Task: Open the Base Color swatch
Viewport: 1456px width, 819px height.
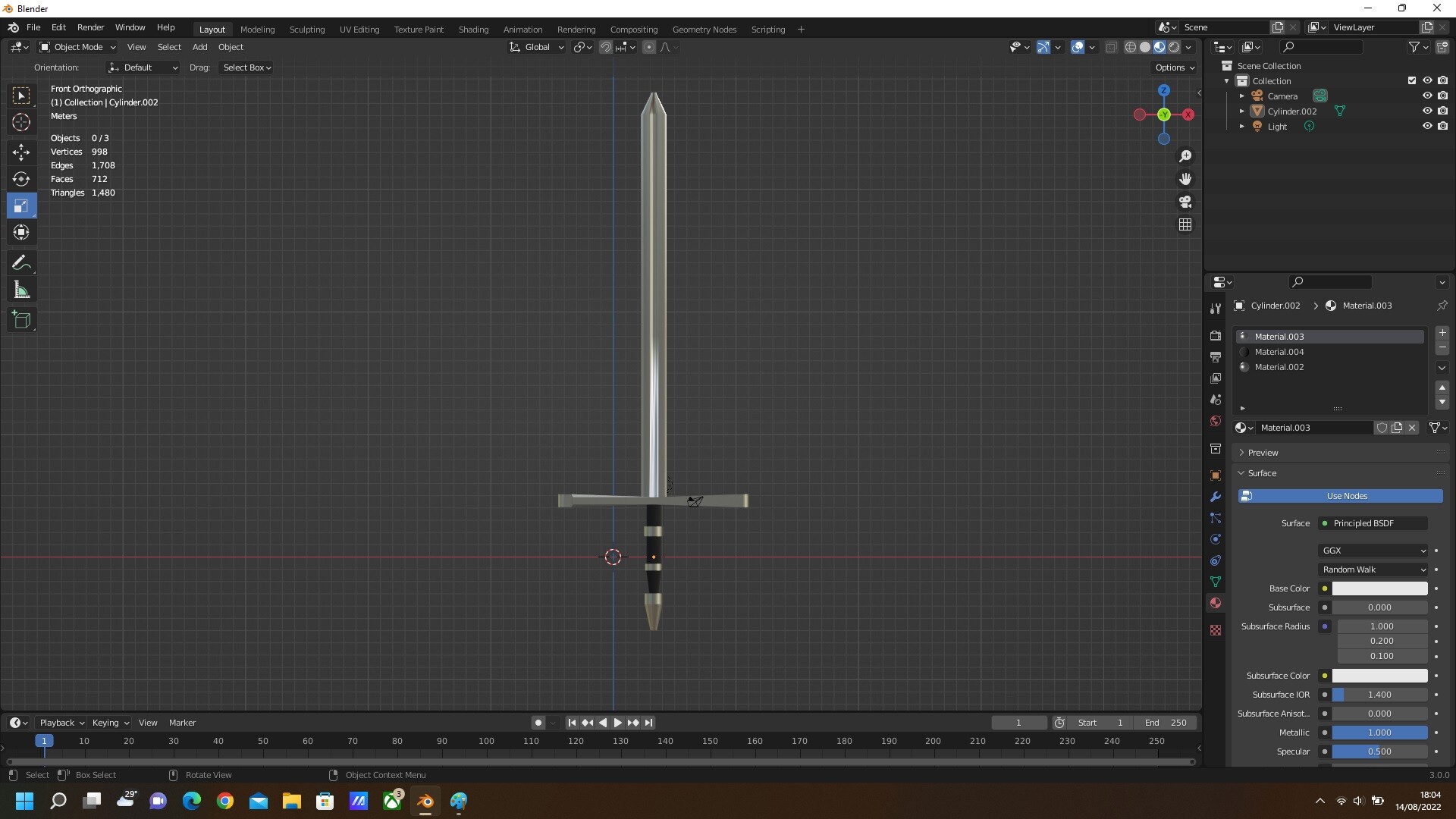Action: pos(1379,588)
